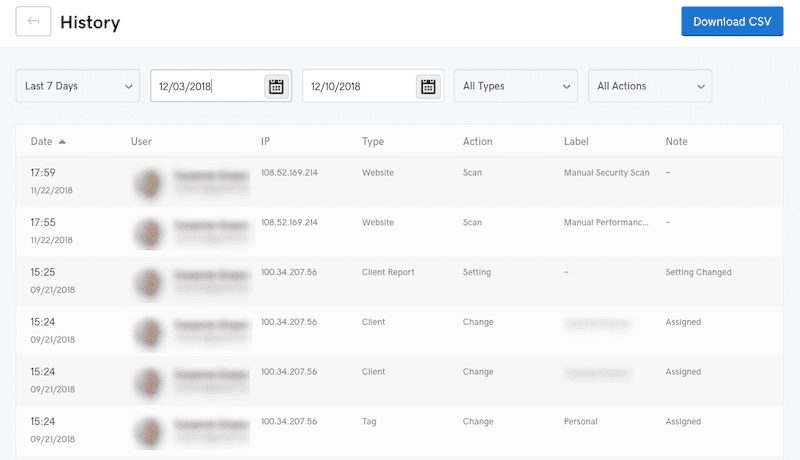Screen dimensions: 800x460
Task: Sort by the User column header
Action: click(x=141, y=141)
